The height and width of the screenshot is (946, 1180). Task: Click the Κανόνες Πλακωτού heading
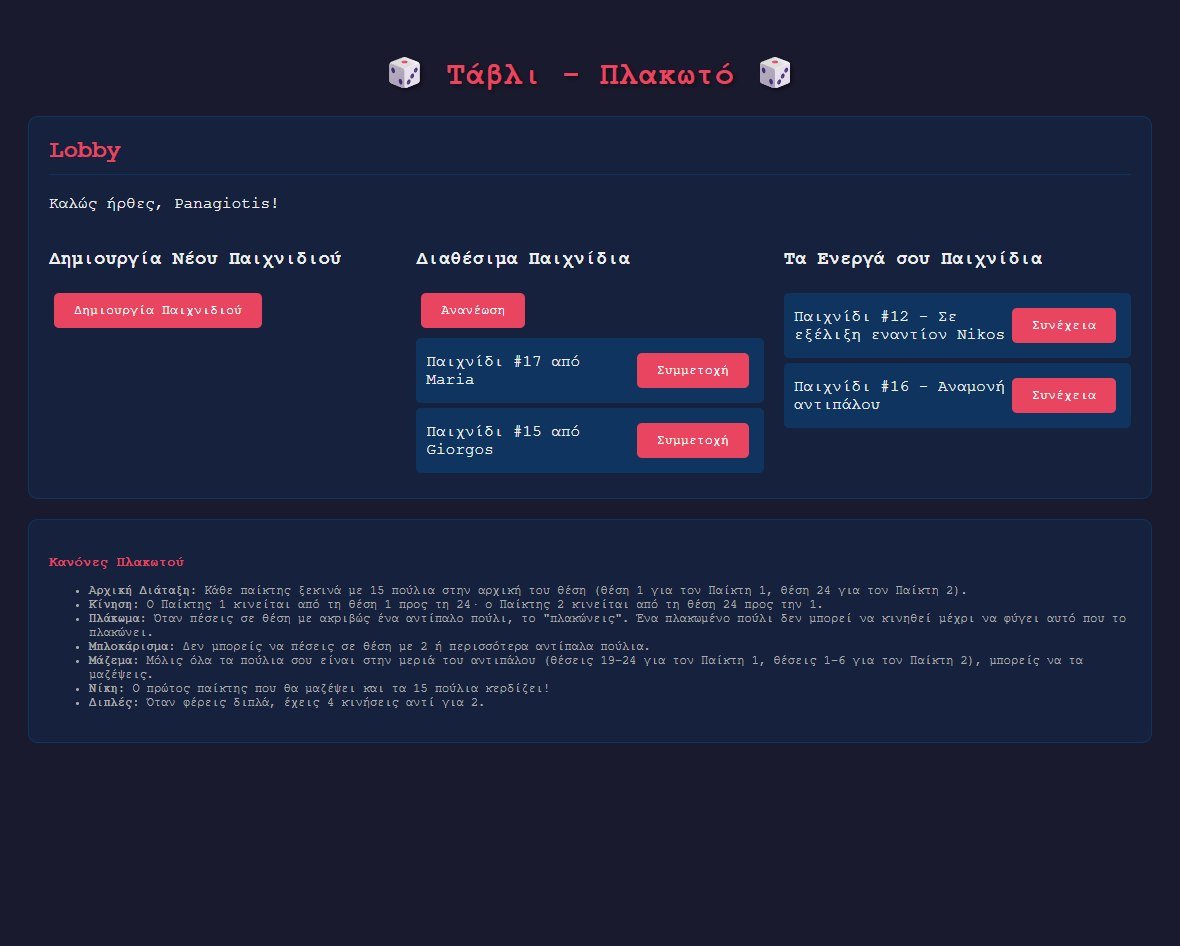[x=117, y=561]
